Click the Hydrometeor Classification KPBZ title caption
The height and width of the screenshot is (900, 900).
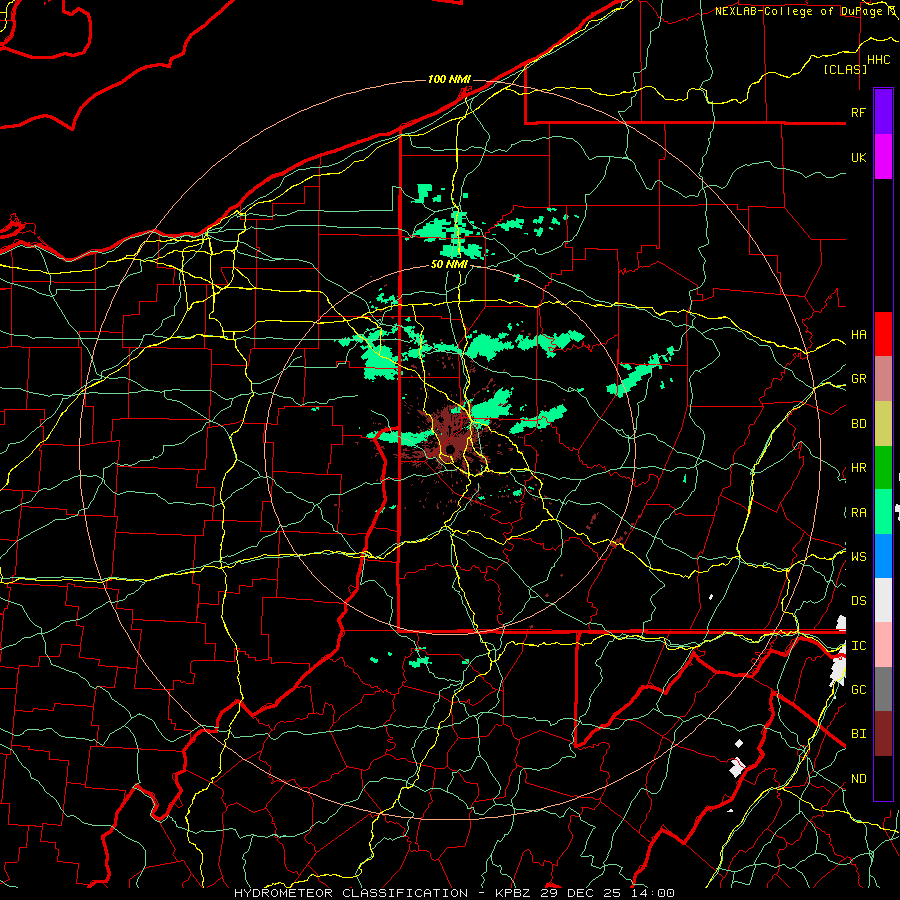pyautogui.click(x=454, y=893)
